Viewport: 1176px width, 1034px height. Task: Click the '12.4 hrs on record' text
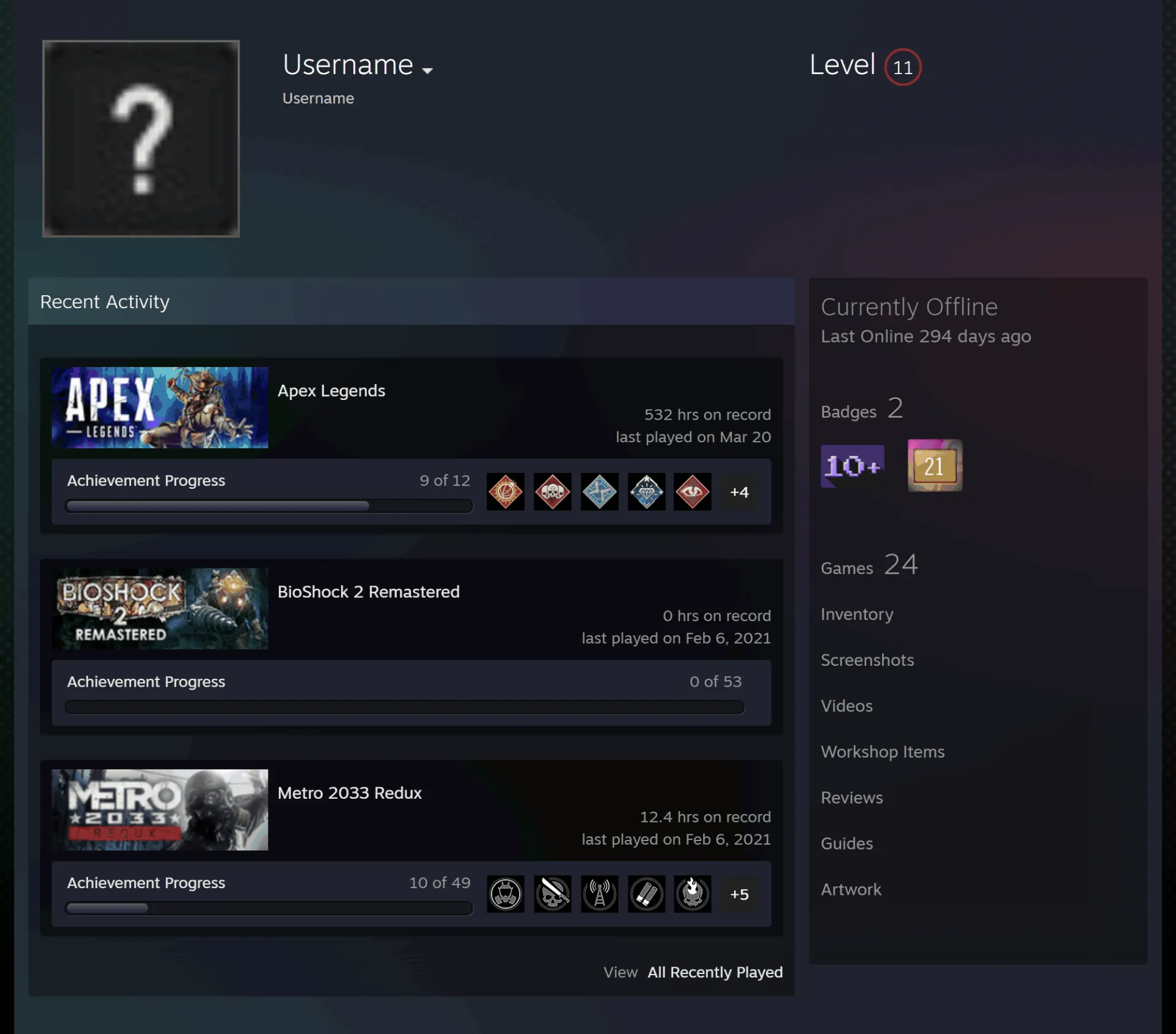[x=706, y=817]
